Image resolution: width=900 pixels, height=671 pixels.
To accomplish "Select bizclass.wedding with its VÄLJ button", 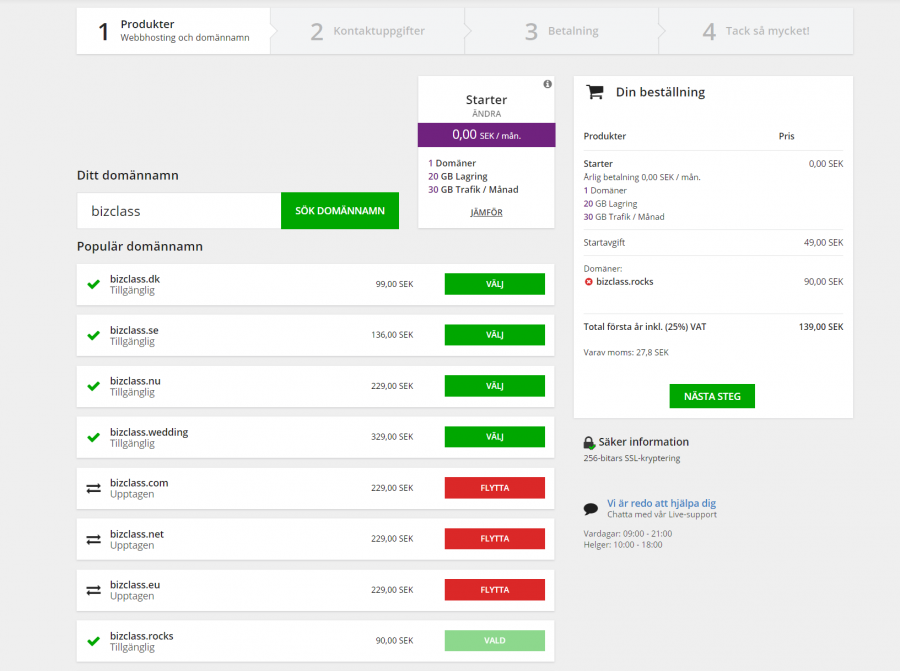I will tap(494, 437).
